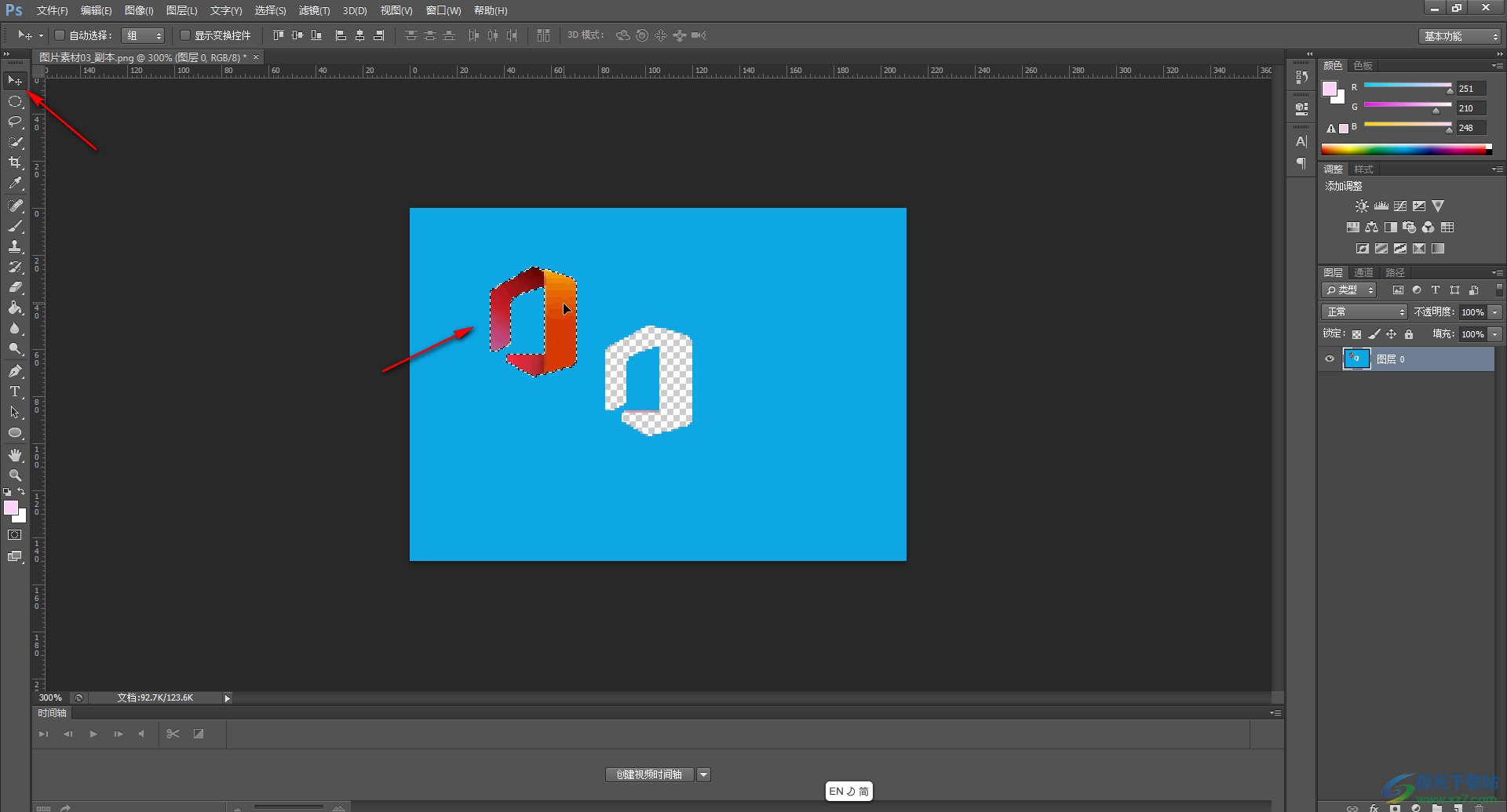Click the 创建视频时间轴 button
This screenshot has width=1507, height=812.
coord(649,774)
